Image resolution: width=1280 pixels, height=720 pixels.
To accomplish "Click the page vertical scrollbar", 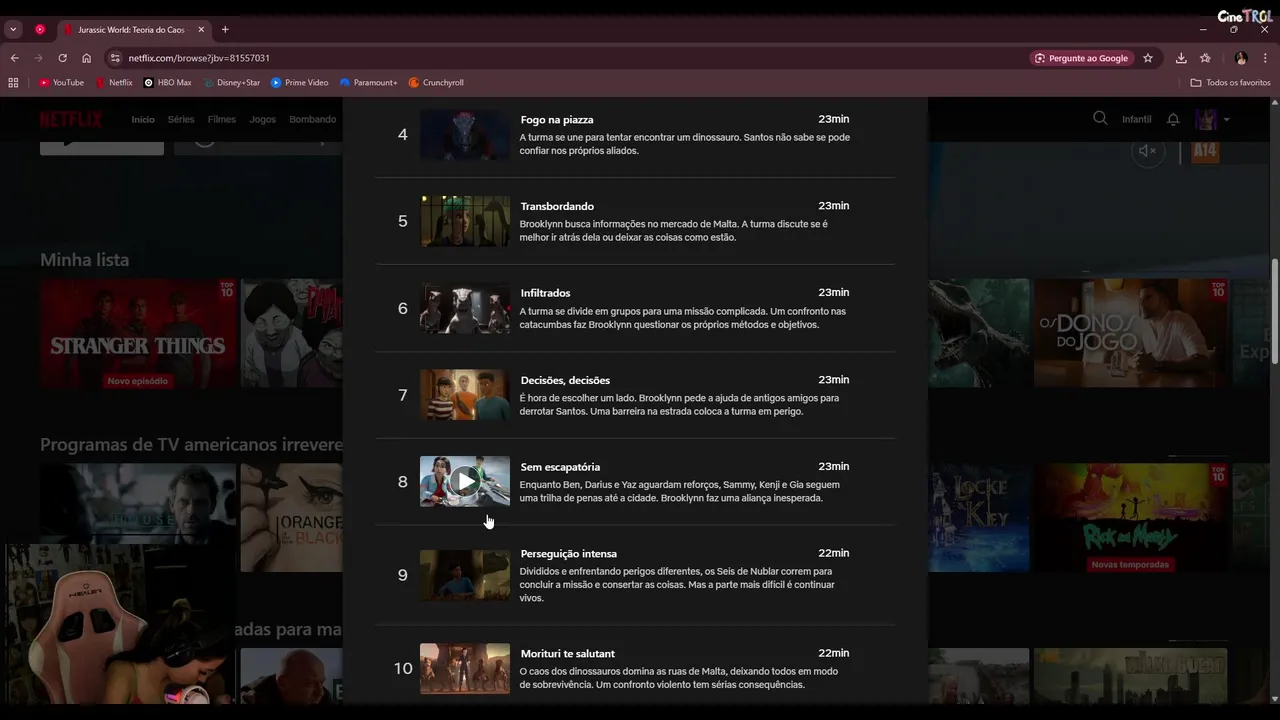I will (x=1274, y=312).
